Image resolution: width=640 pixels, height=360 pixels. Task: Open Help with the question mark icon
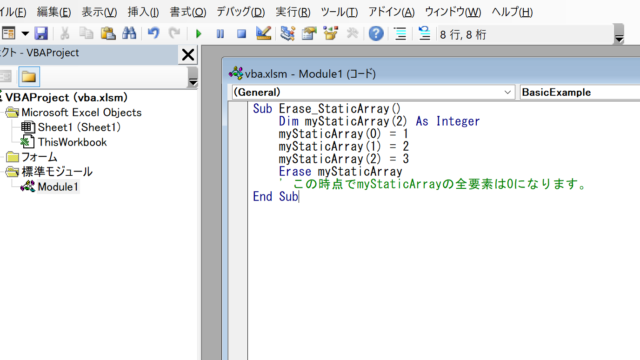[x=376, y=33]
